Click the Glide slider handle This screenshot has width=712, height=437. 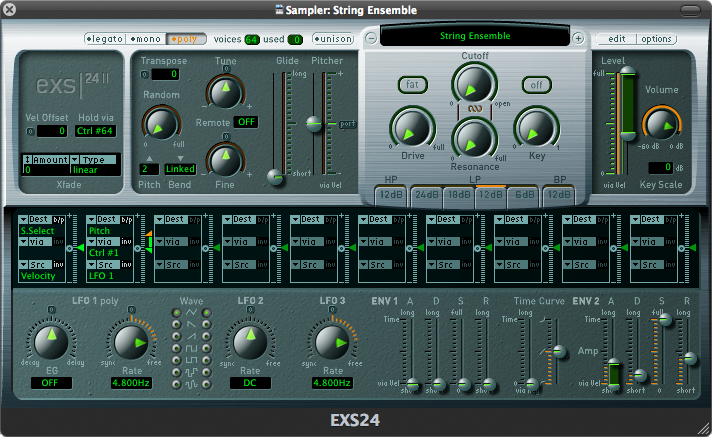275,176
